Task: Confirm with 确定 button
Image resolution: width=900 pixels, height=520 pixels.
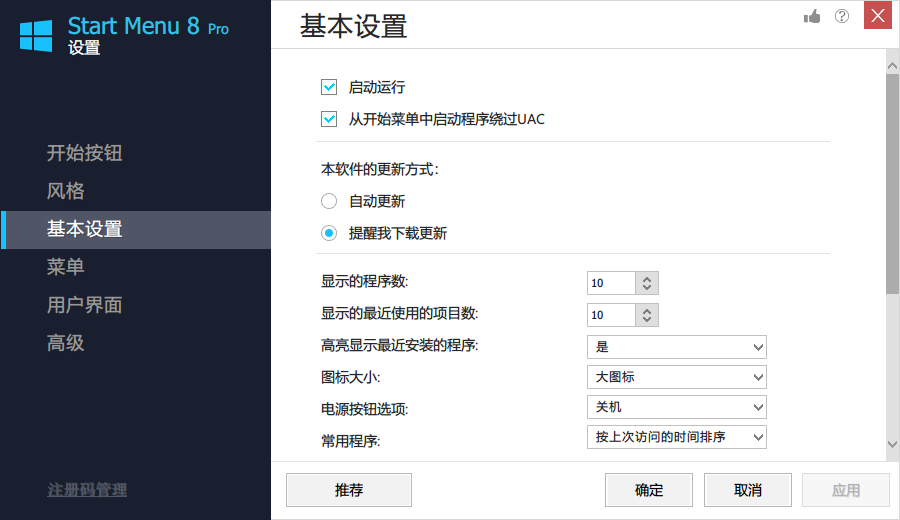Action: click(649, 490)
